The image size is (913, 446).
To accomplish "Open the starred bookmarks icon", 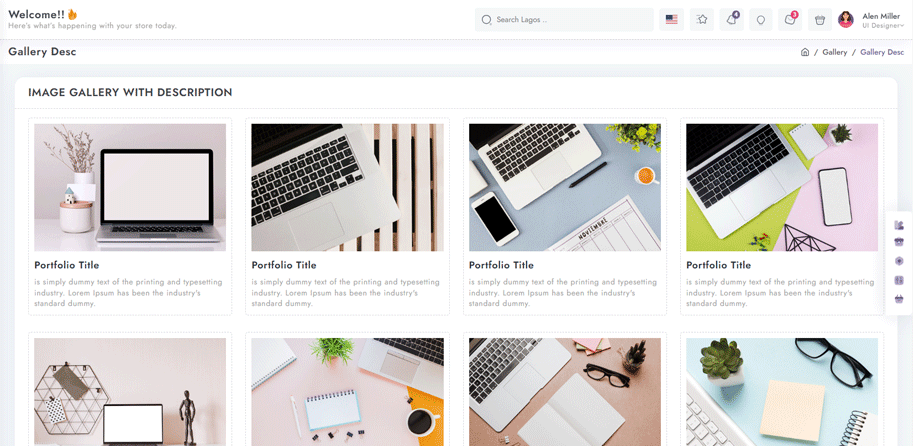I will [x=702, y=19].
